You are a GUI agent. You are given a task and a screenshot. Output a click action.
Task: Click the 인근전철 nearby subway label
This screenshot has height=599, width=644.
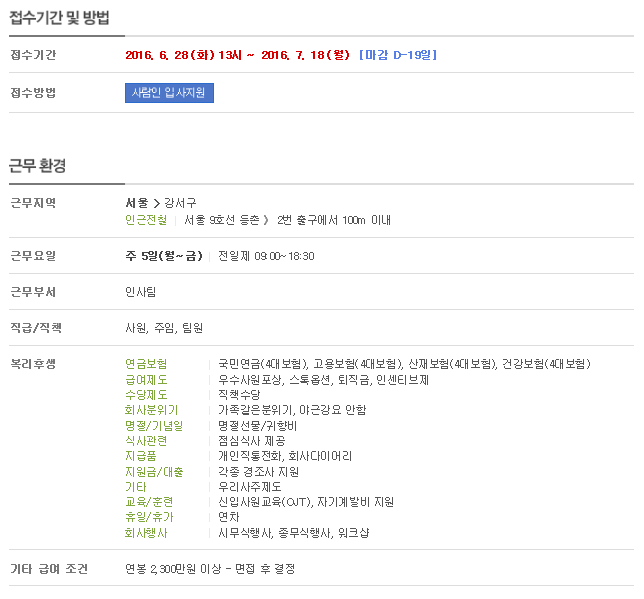(145, 219)
